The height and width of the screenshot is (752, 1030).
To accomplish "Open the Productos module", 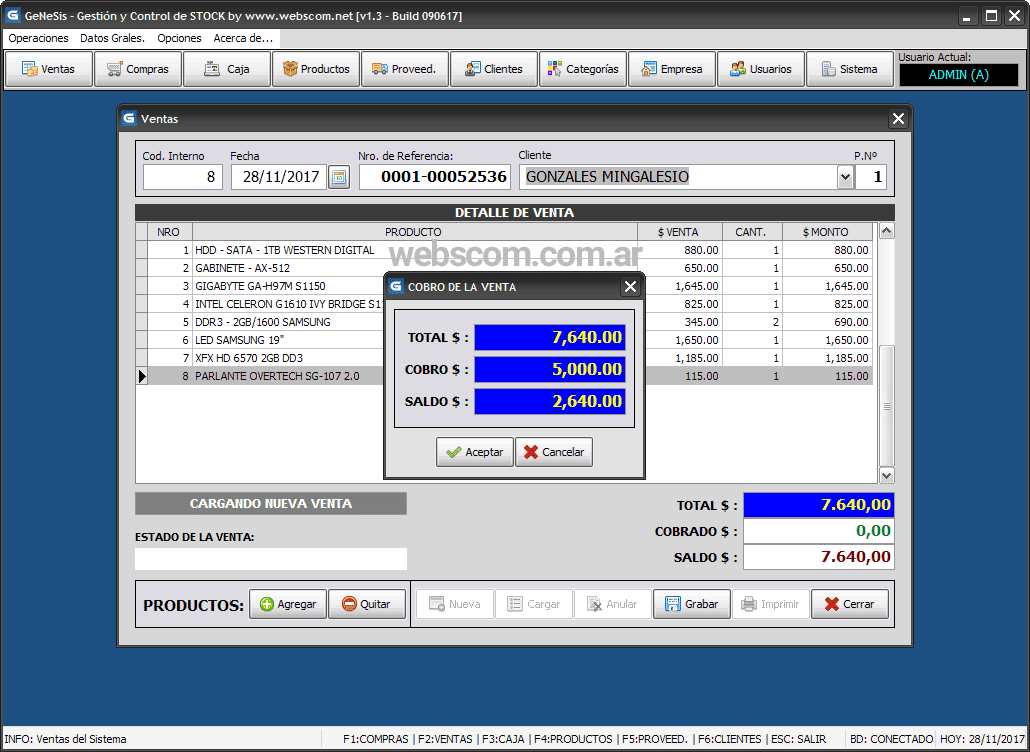I will tap(316, 69).
